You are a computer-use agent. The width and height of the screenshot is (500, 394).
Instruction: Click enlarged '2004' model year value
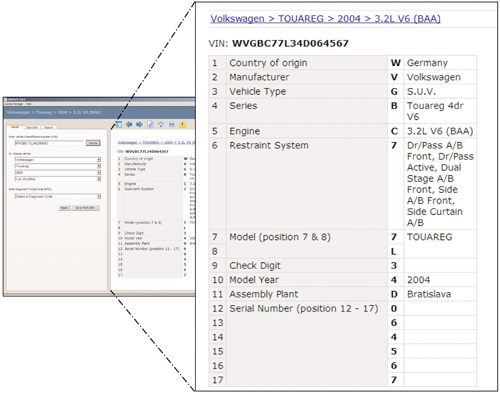(440, 280)
